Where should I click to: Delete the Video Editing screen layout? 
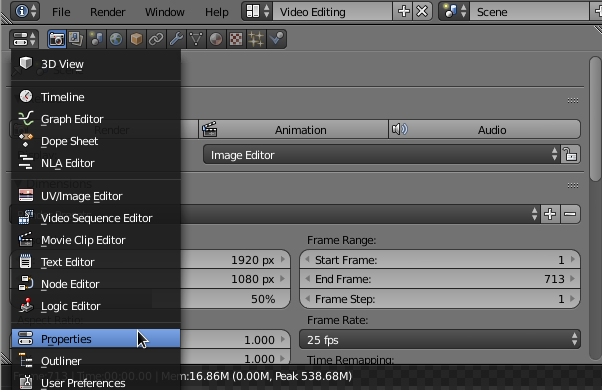pos(422,12)
